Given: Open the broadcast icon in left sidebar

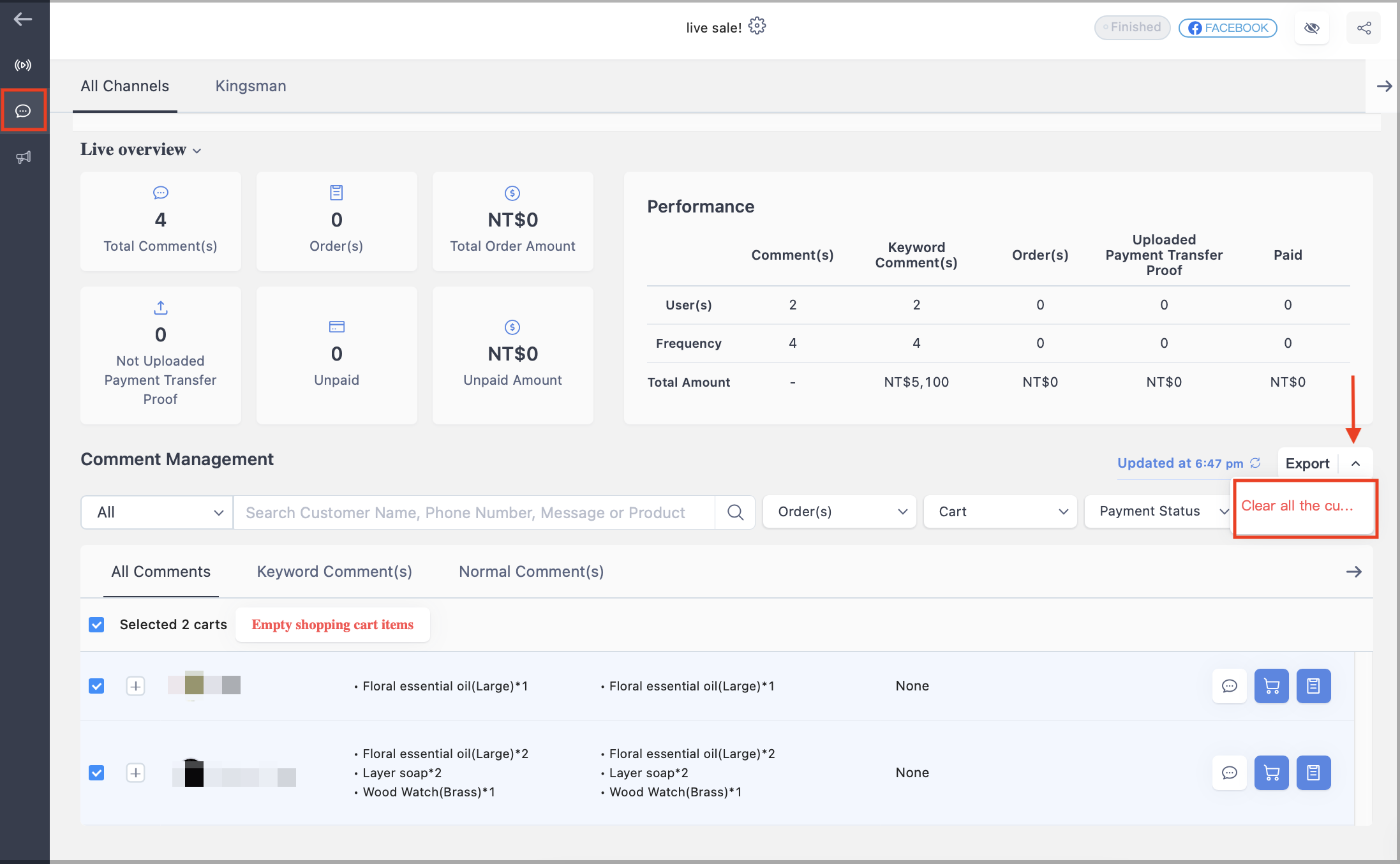Looking at the screenshot, I should point(23,65).
